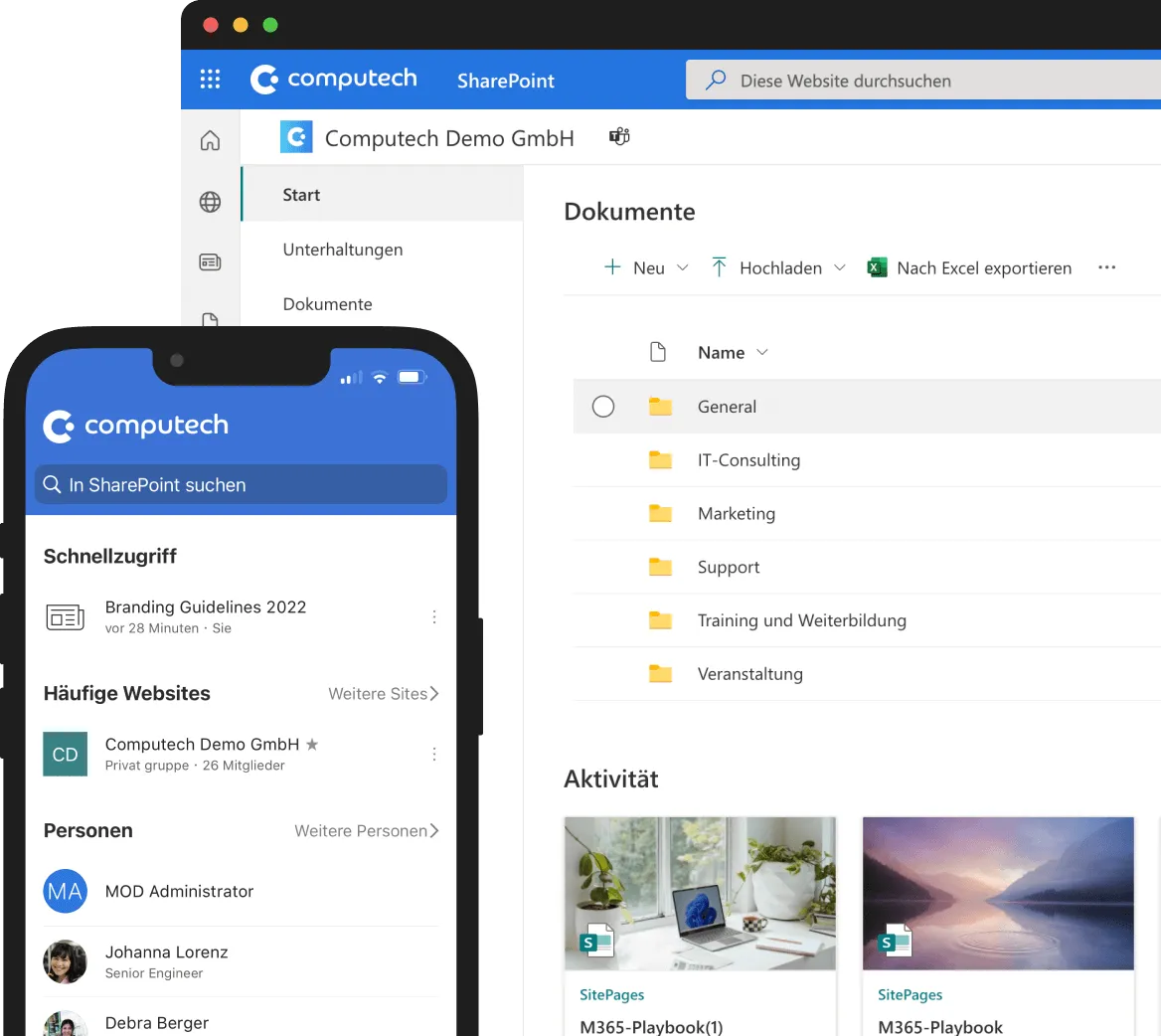This screenshot has width=1161, height=1036.
Task: Select the Unterhaltungen navigation item
Action: tap(343, 250)
